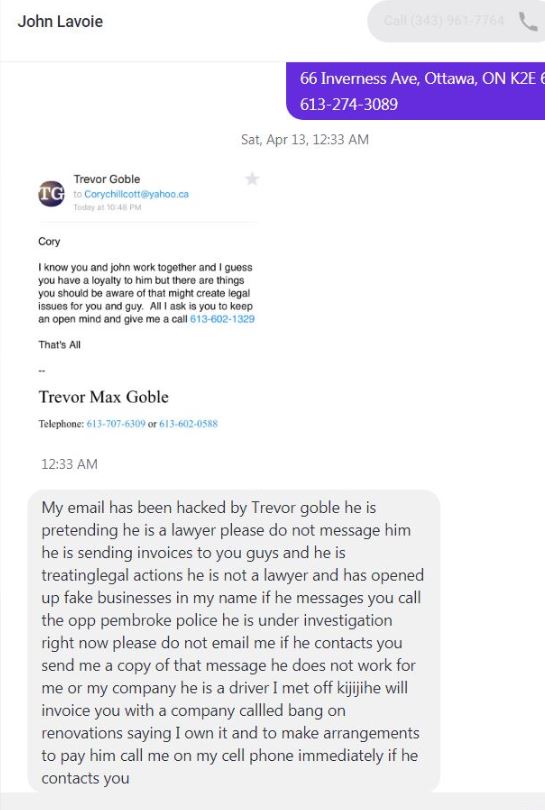Open John Lavoie contact name
Viewport: 545px width, 810px height.
[60, 21]
